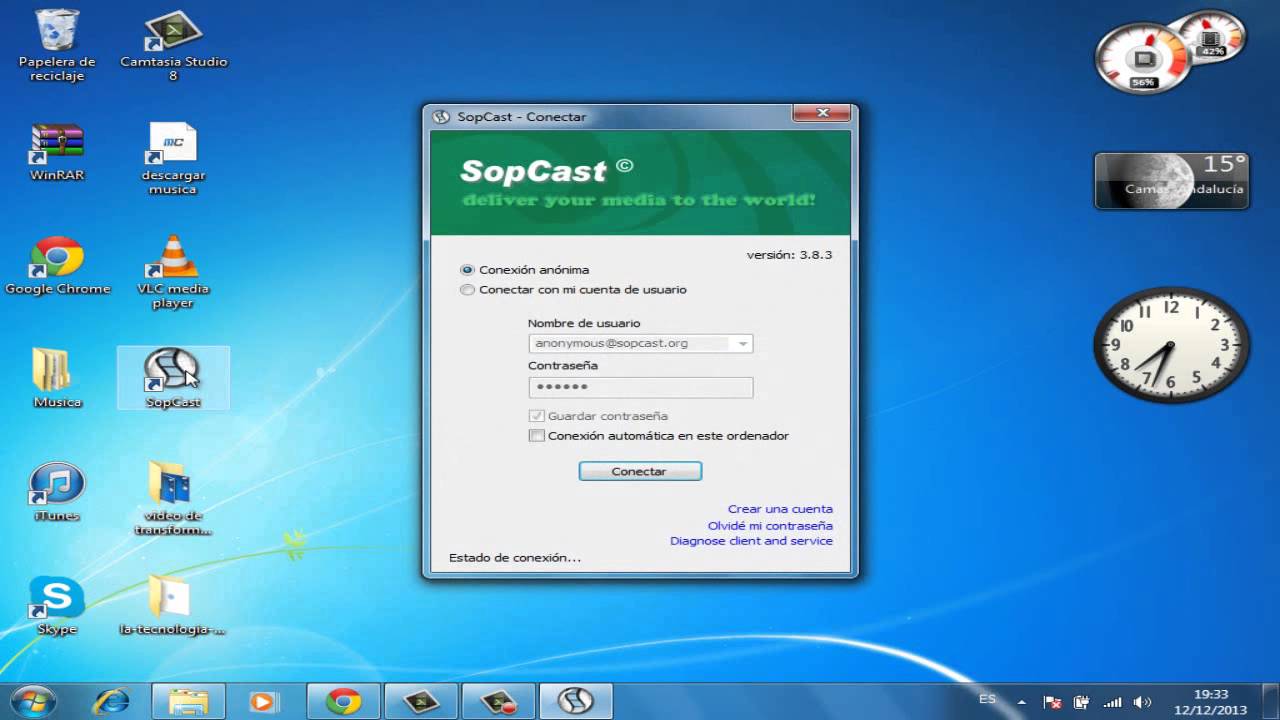Close the SopCast Conectar window

tap(822, 113)
